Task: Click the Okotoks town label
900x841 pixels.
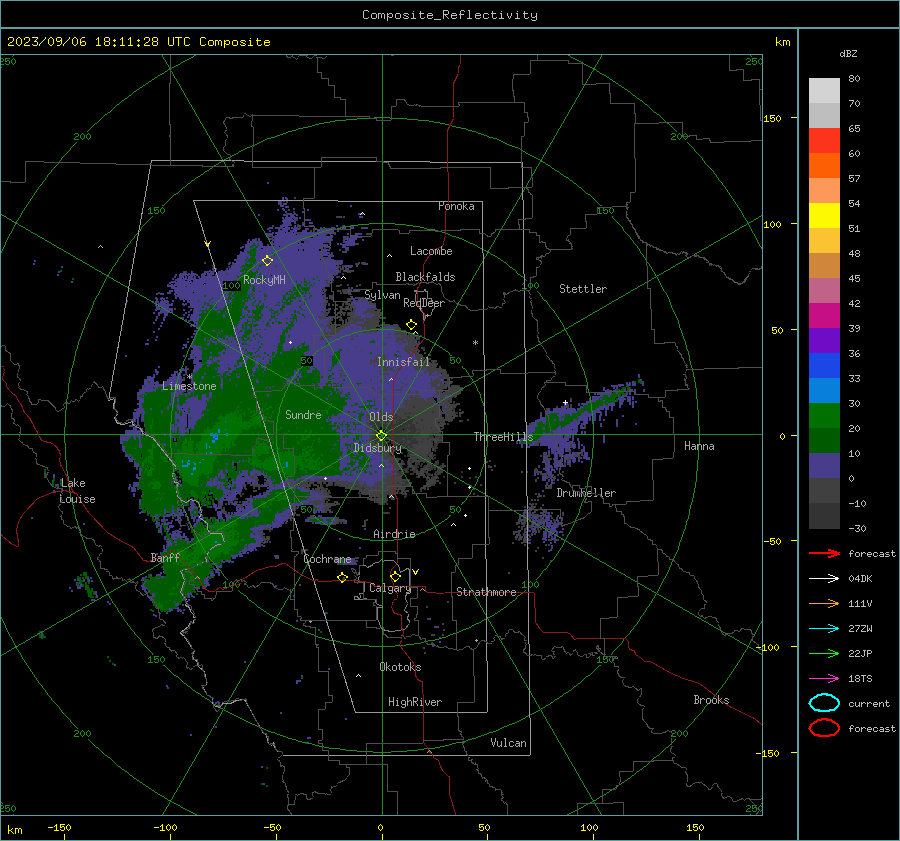Action: point(400,667)
